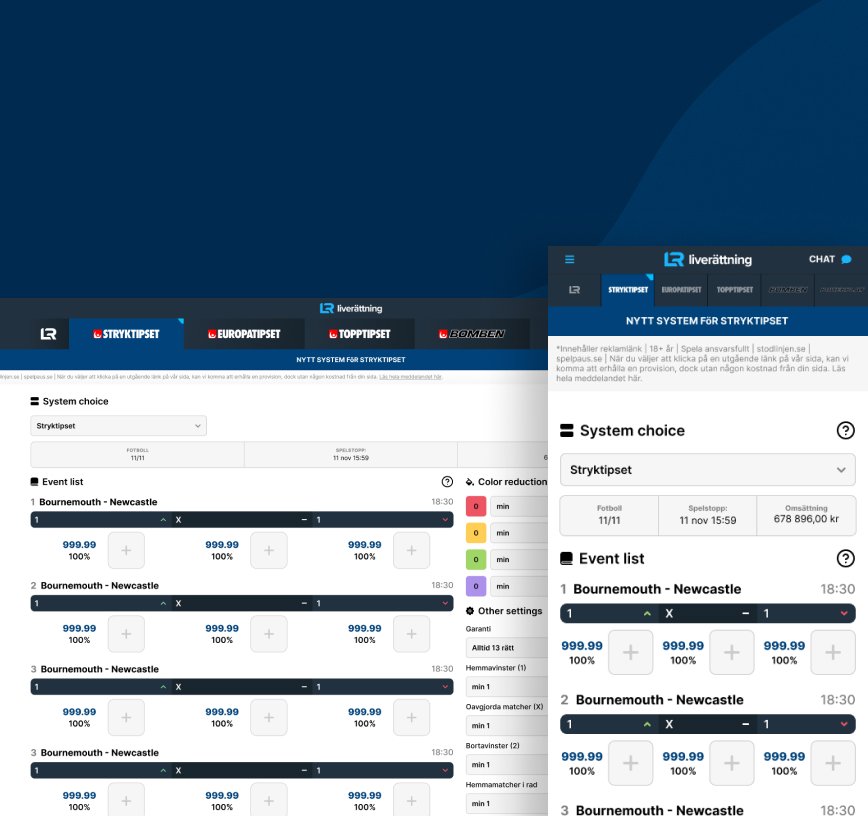
Task: Click minus icon in mobile match 2 bar
Action: 746,724
